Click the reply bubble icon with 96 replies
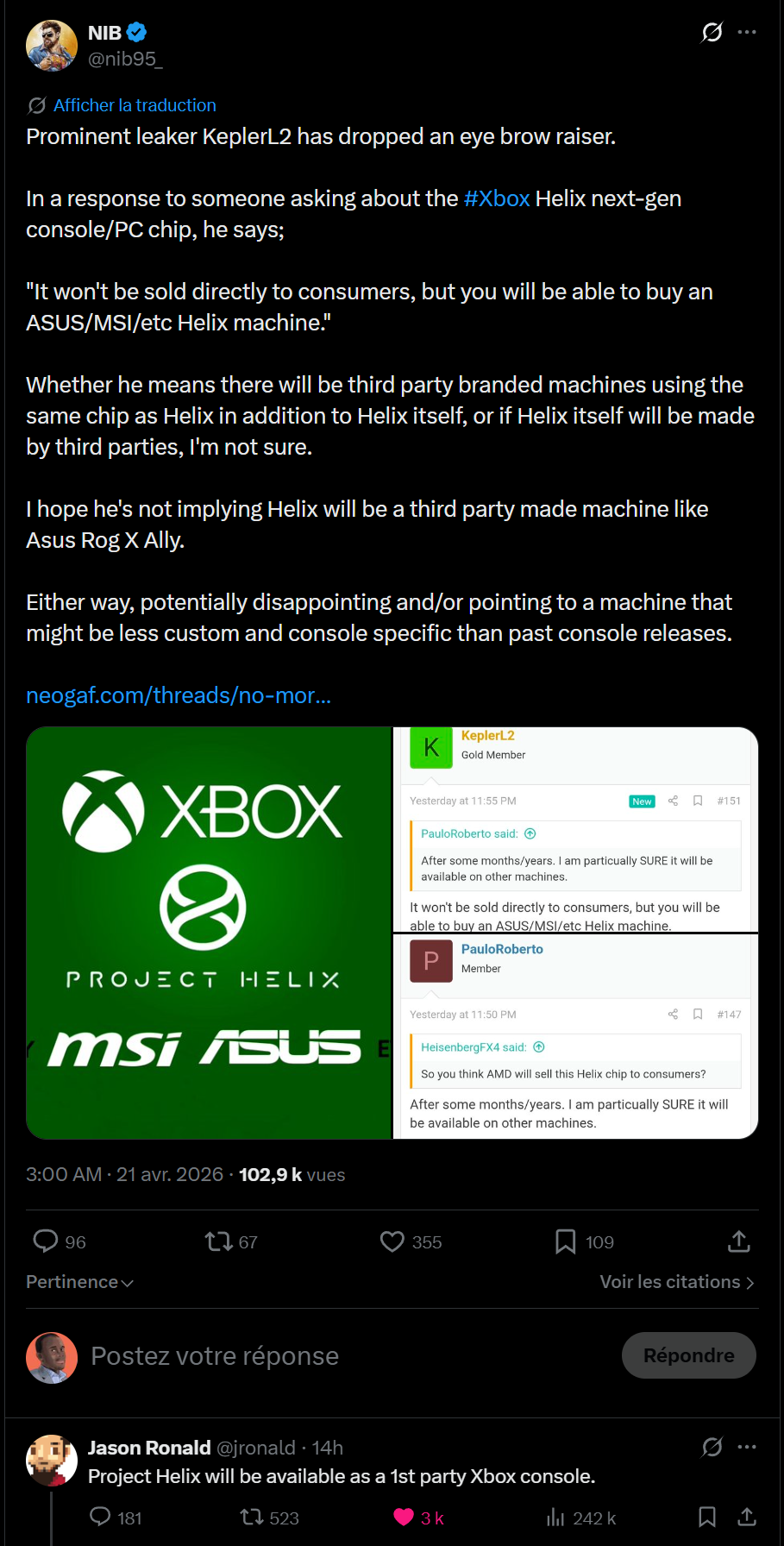The image size is (784, 1546). point(46,1241)
